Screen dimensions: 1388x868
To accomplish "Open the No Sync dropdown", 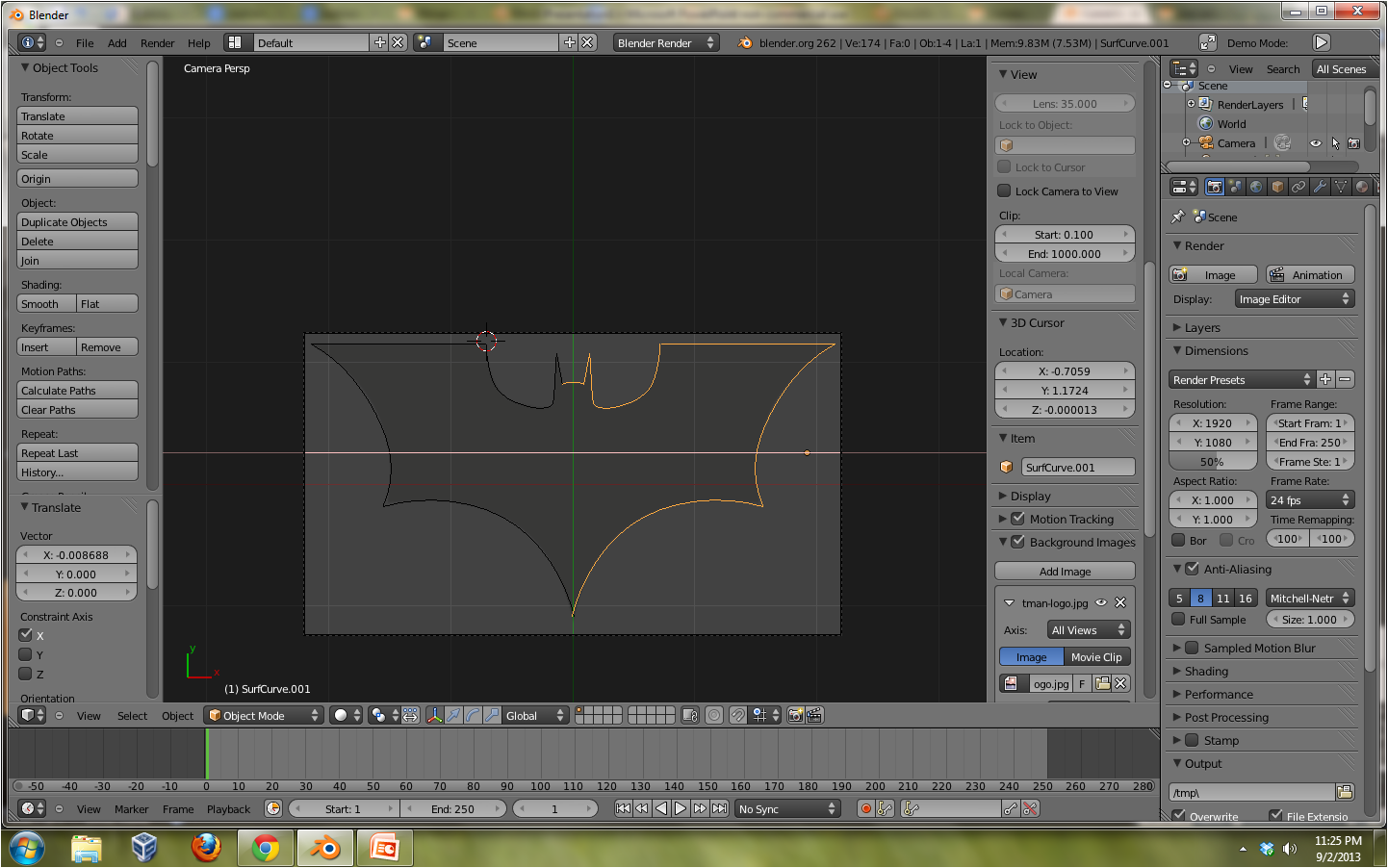I will pos(787,808).
